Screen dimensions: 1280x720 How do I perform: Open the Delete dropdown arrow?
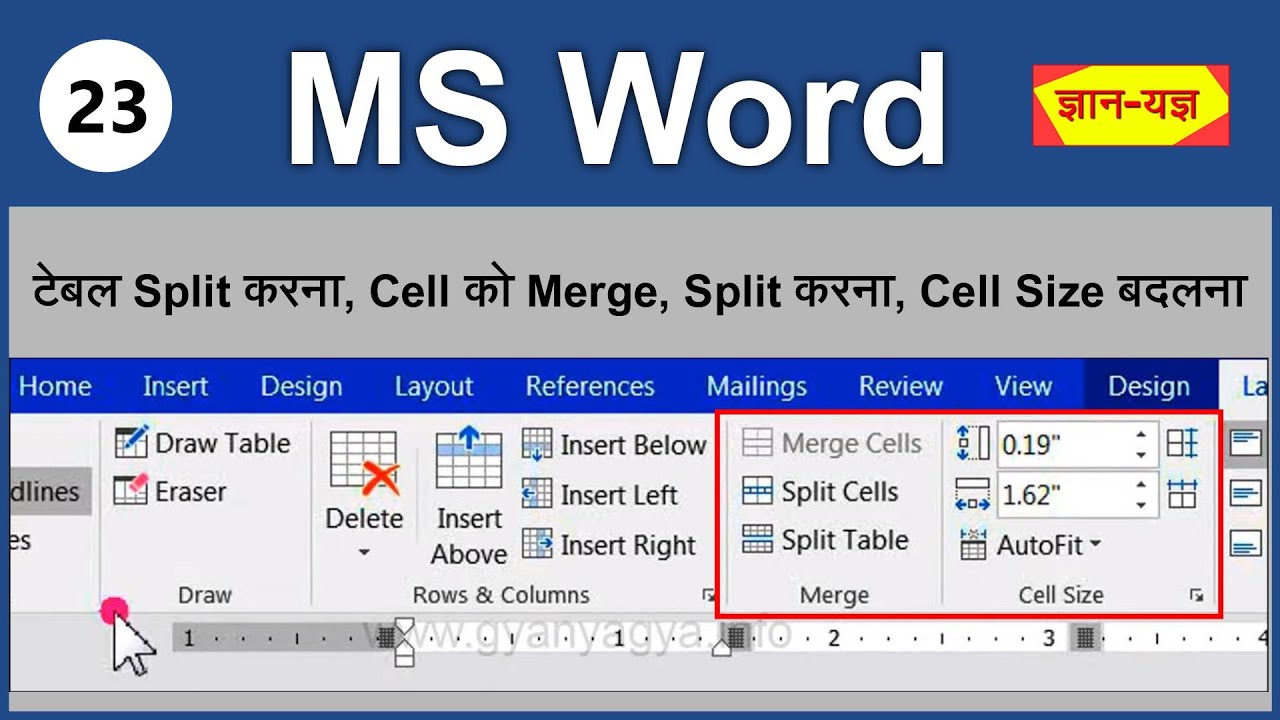(x=364, y=552)
